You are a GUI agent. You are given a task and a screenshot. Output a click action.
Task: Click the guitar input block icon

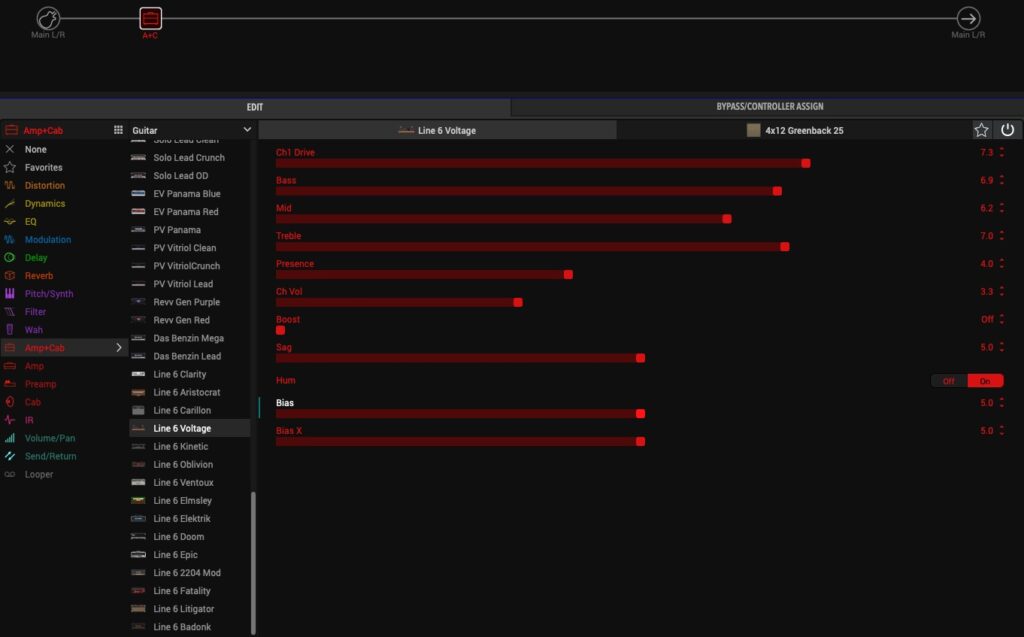48,18
